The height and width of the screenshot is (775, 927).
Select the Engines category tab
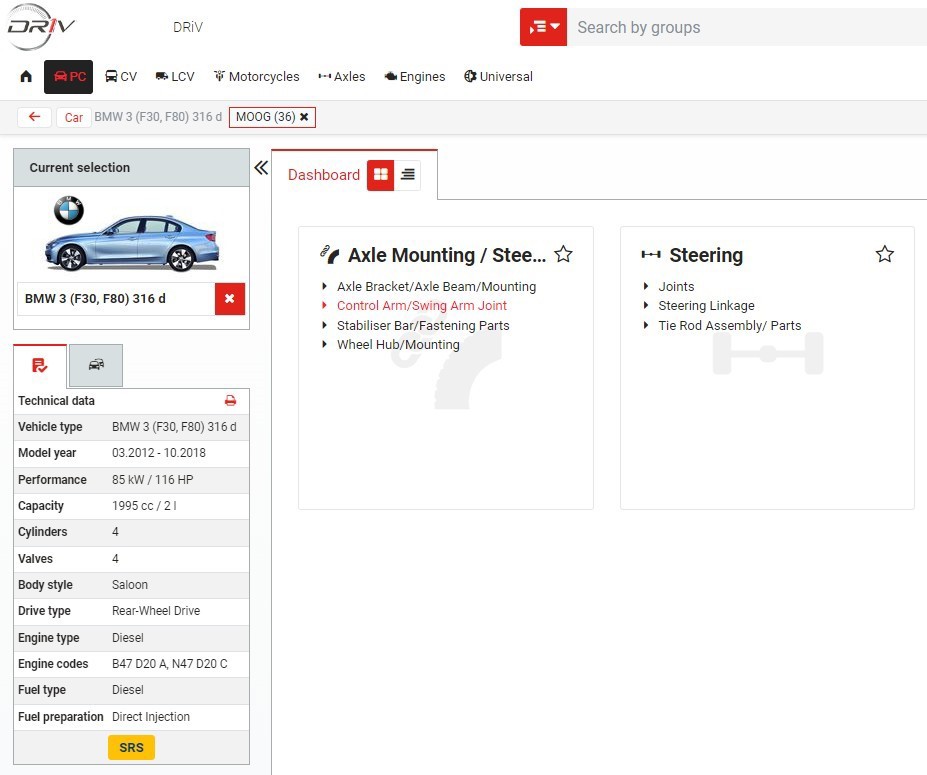pyautogui.click(x=414, y=77)
